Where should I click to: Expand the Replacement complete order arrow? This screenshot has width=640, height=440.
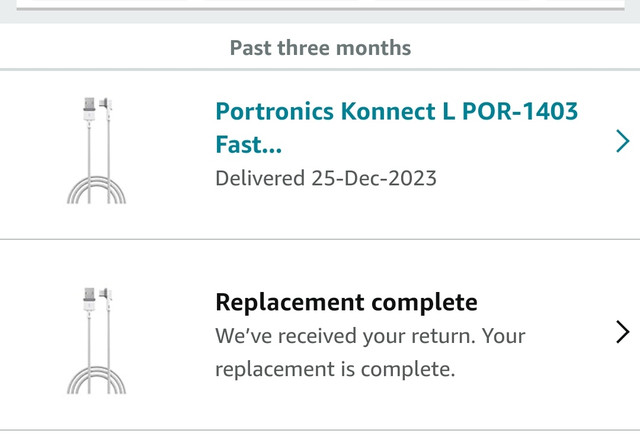[622, 332]
